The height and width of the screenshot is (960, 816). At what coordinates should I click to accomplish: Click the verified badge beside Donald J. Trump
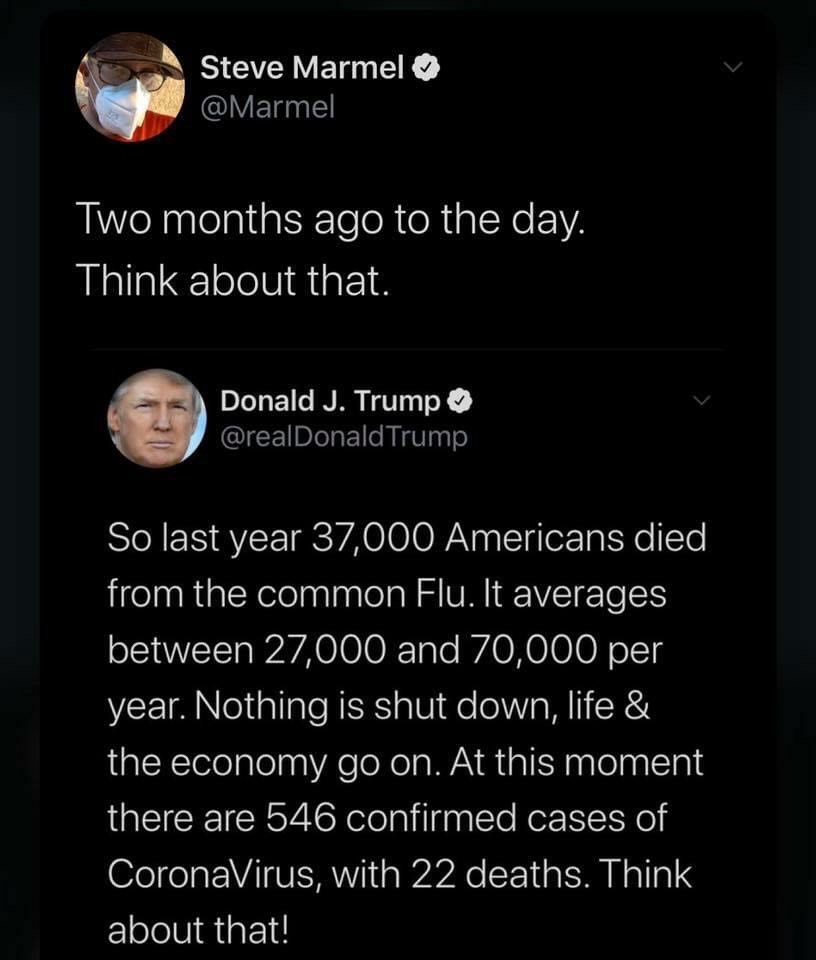(459, 402)
